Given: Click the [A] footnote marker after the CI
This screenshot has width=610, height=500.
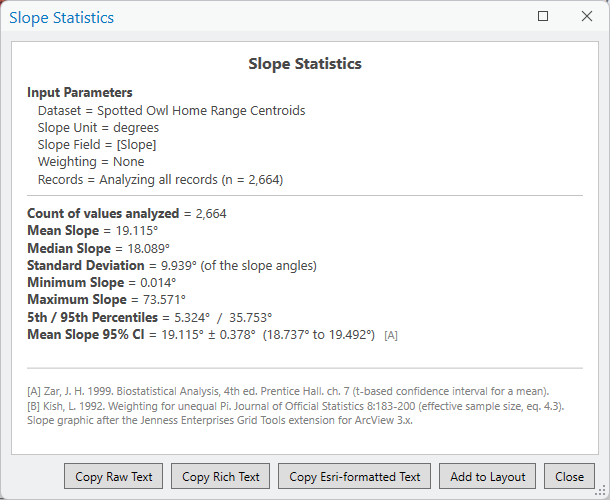Looking at the screenshot, I should (391, 335).
